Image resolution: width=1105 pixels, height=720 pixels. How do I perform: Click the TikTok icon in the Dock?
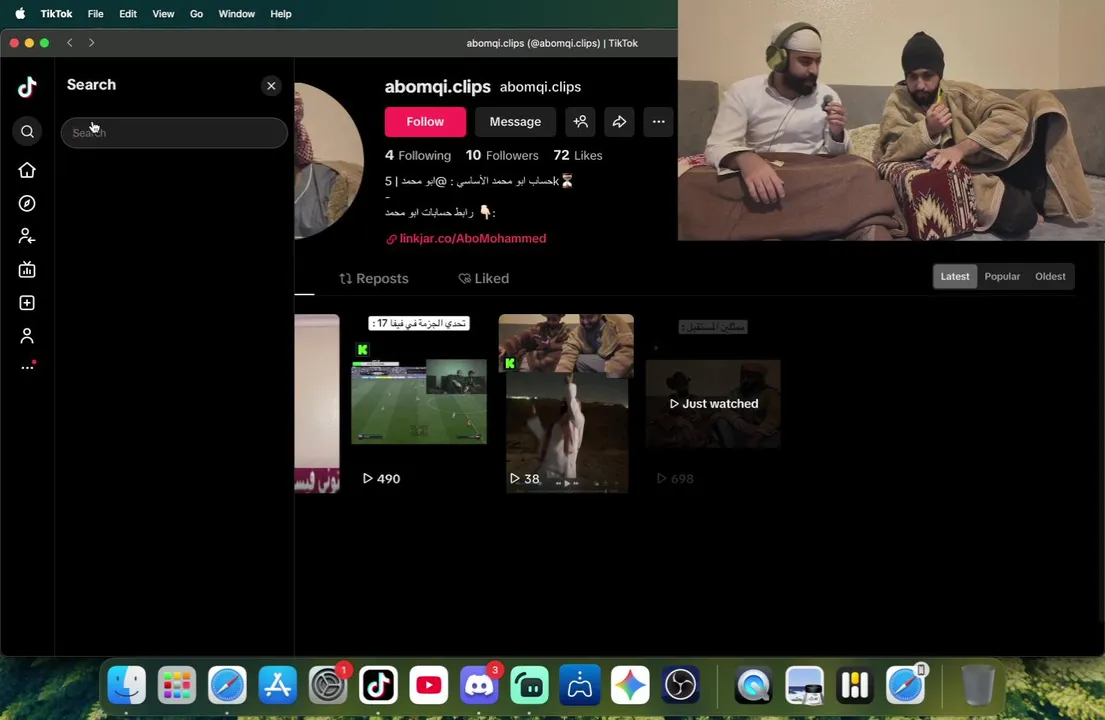click(x=378, y=685)
